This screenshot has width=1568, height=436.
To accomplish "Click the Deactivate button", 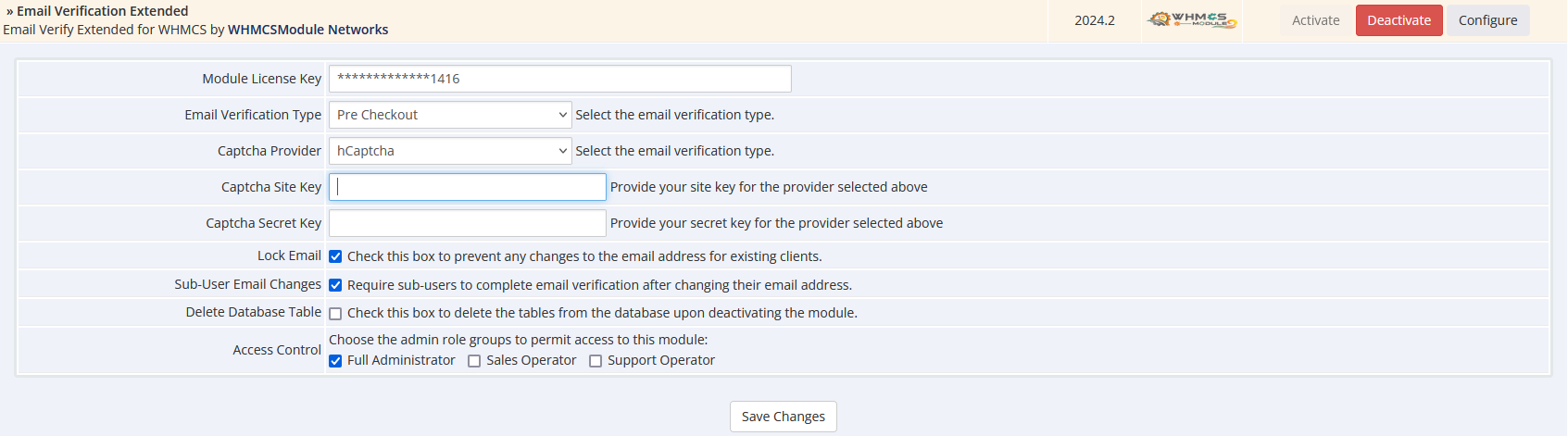I will click(1399, 20).
